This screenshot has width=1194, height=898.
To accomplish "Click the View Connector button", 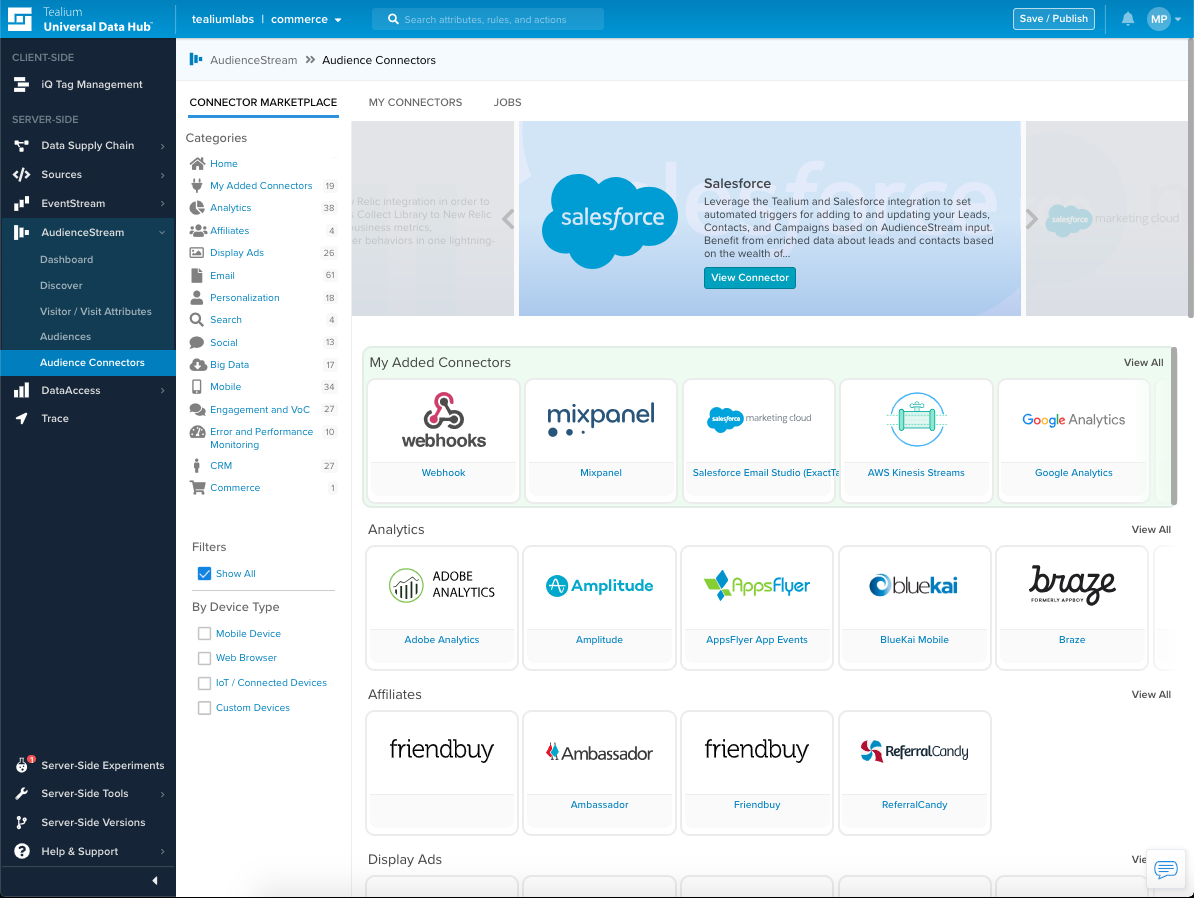I will 750,278.
